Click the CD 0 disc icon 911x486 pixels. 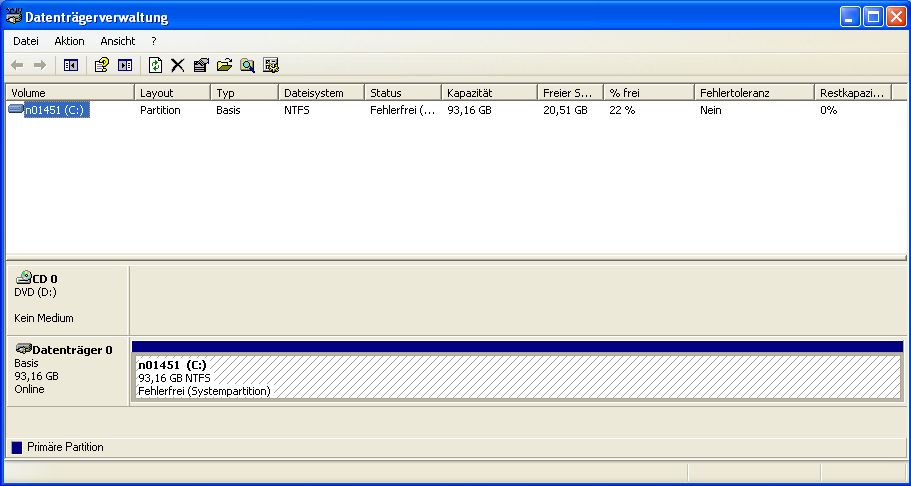[x=24, y=277]
